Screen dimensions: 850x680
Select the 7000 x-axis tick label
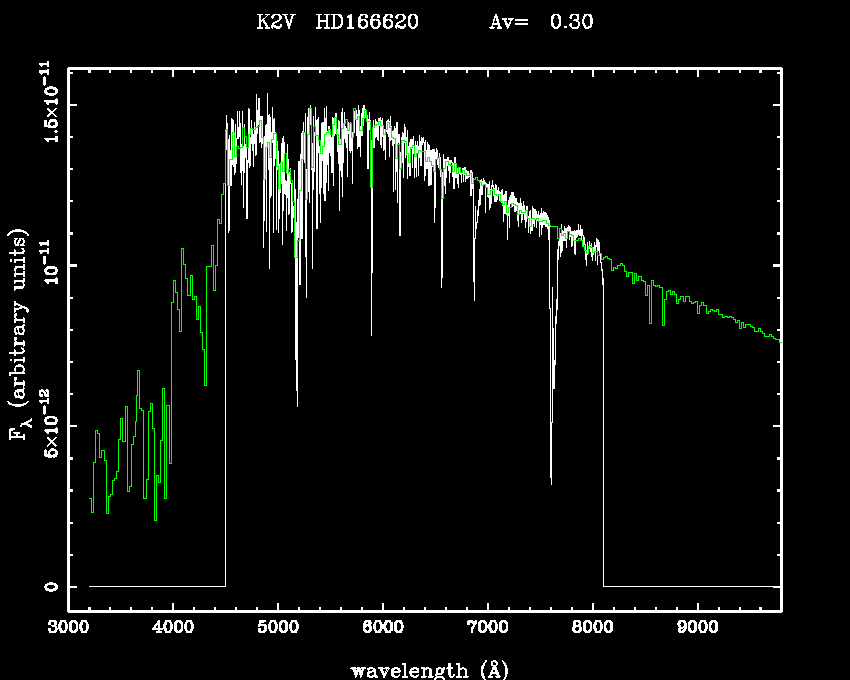[x=487, y=628]
